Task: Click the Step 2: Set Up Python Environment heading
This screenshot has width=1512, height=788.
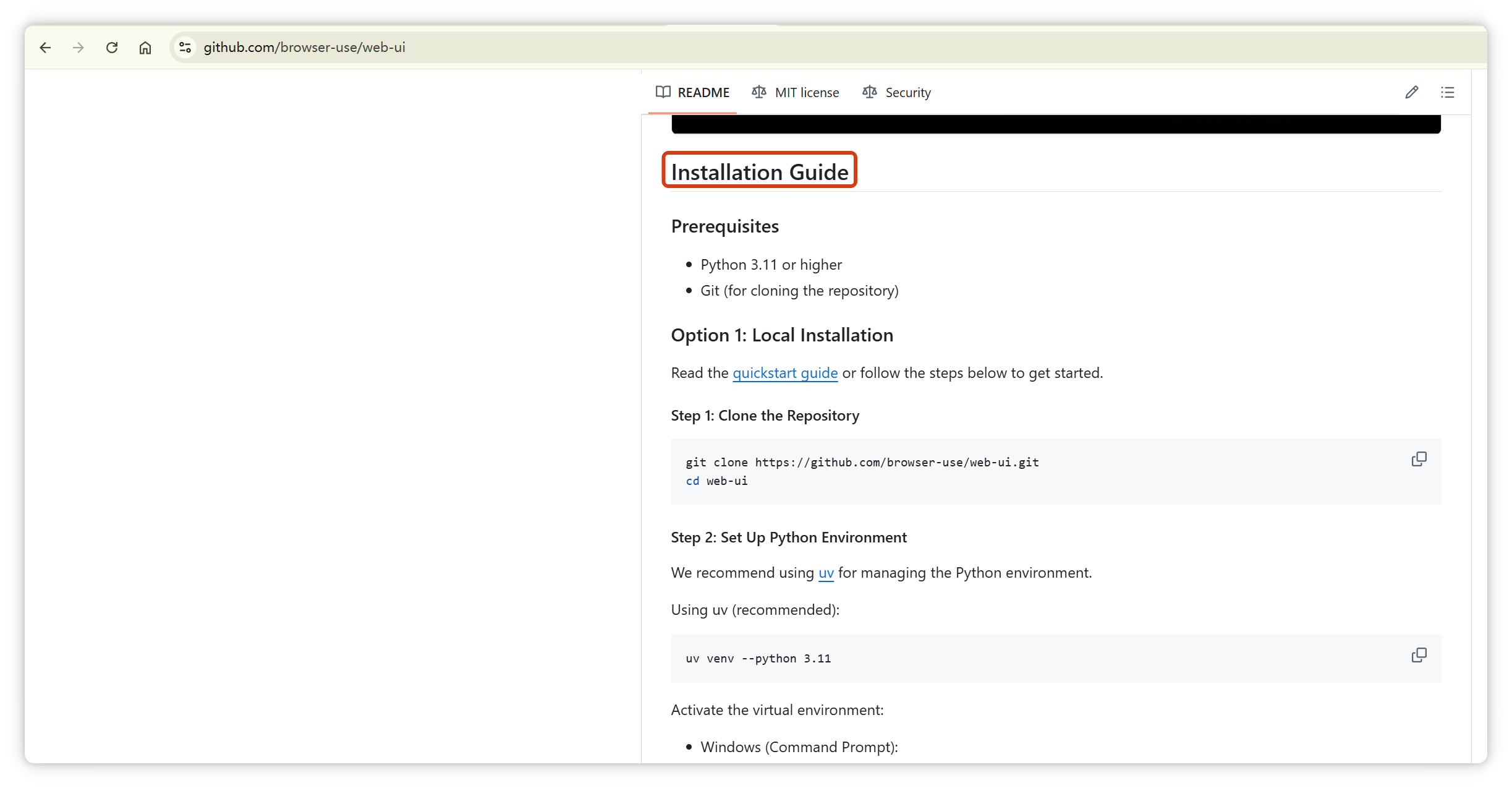Action: (x=789, y=537)
